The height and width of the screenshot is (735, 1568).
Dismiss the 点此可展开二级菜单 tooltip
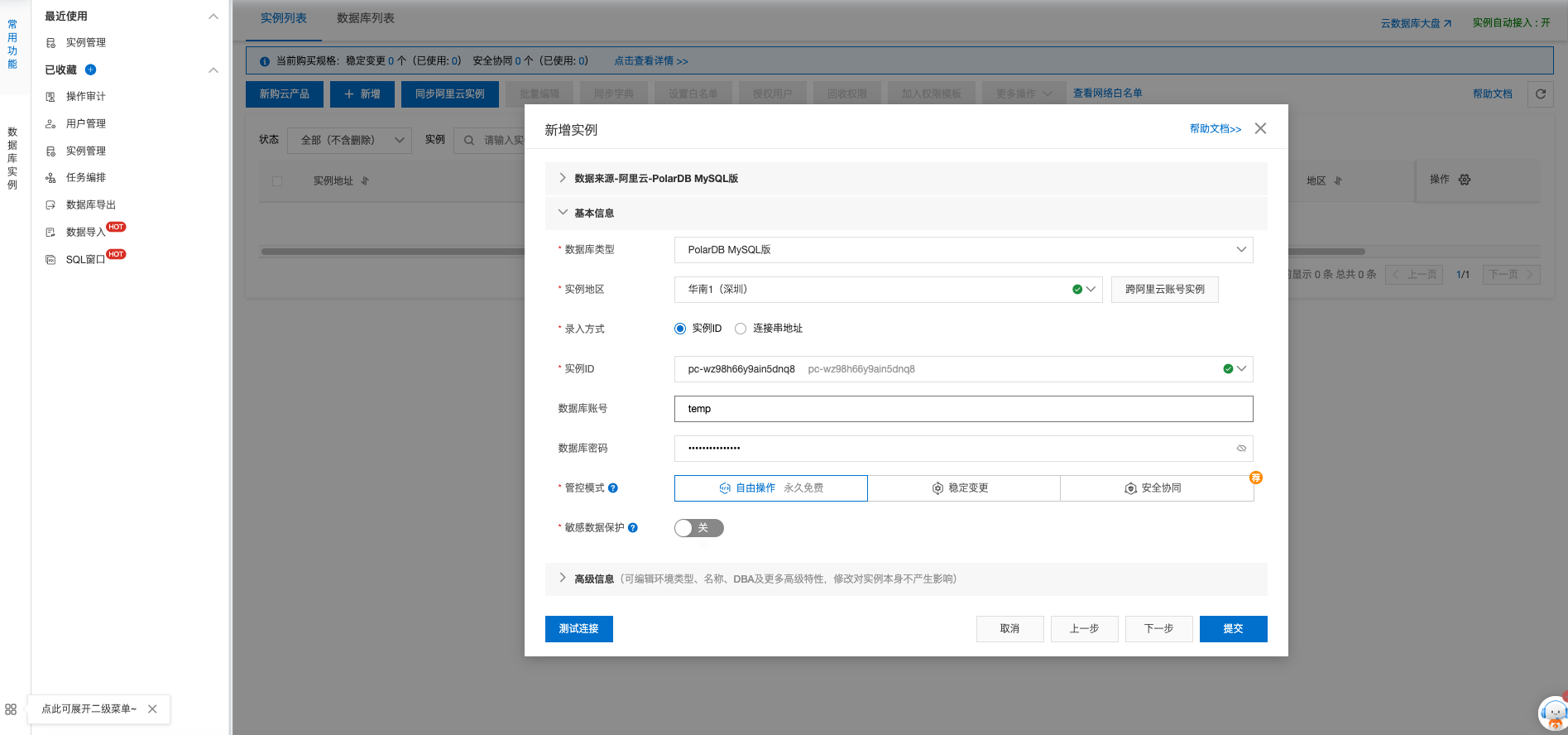tap(152, 709)
